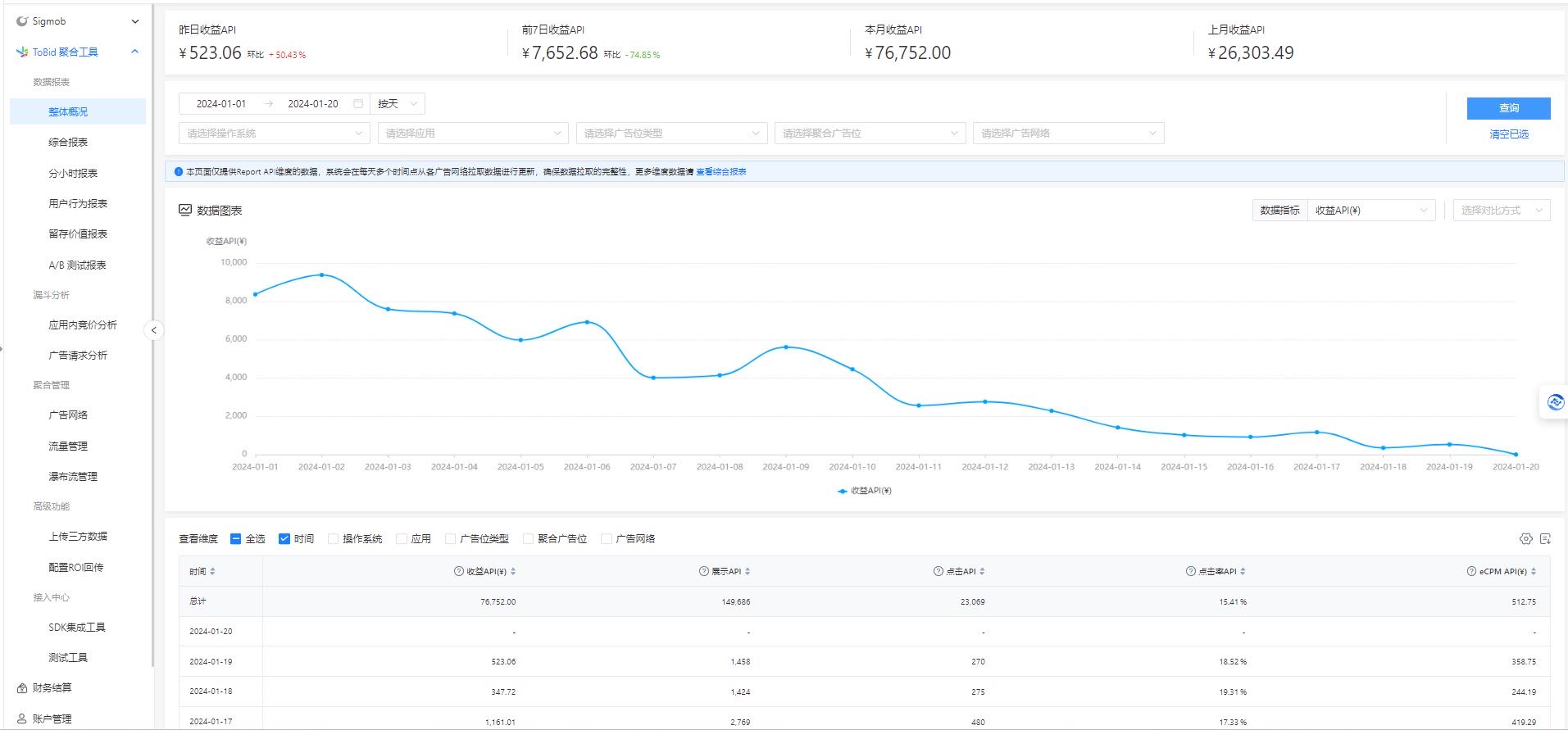Click the 查询 button
1568x730 pixels.
[1508, 108]
